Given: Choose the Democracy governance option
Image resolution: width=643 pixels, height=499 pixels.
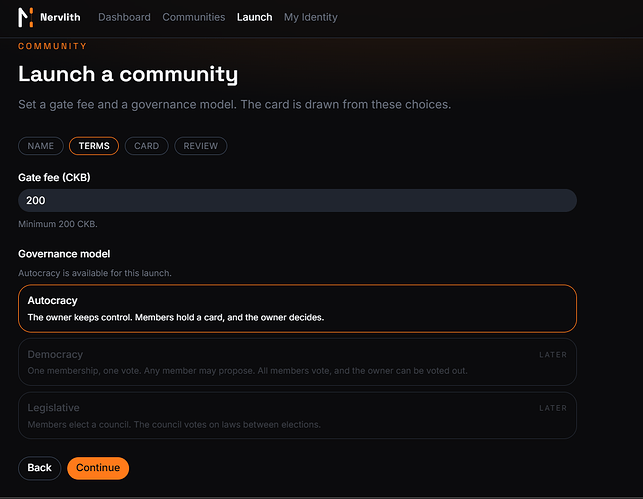Looking at the screenshot, I should click(x=297, y=362).
